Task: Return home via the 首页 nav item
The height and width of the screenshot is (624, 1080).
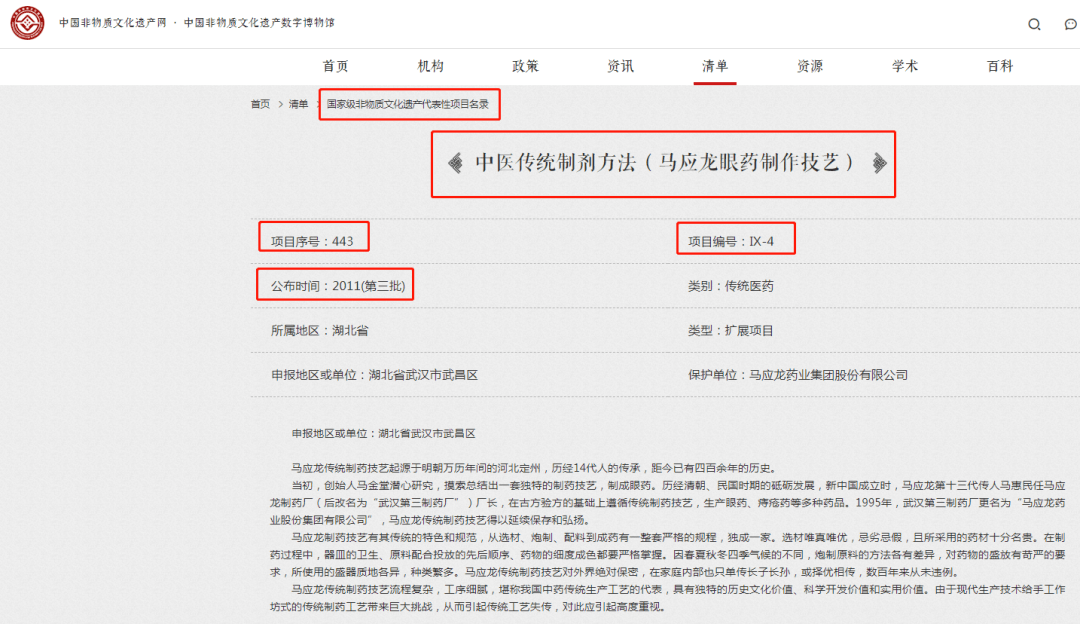Action: tap(335, 65)
